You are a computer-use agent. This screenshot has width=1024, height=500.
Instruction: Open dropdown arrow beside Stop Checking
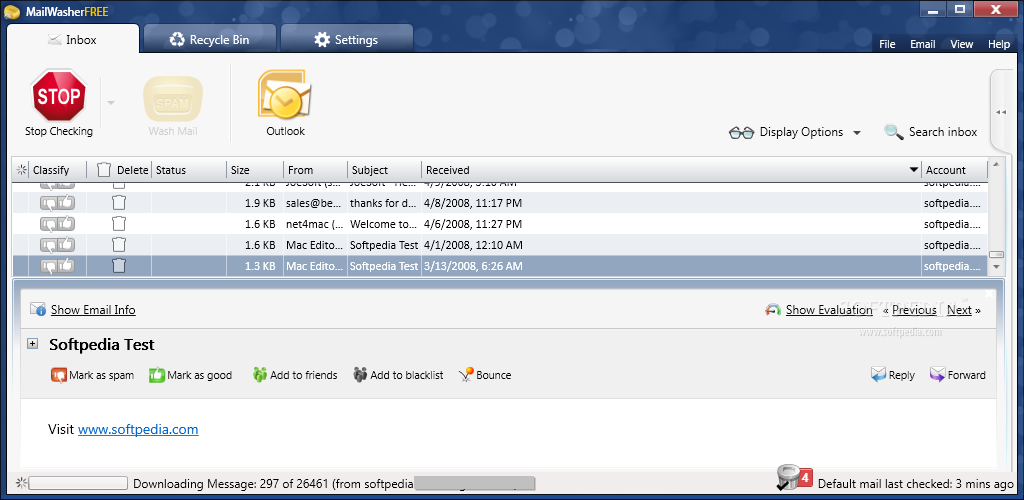pyautogui.click(x=110, y=102)
